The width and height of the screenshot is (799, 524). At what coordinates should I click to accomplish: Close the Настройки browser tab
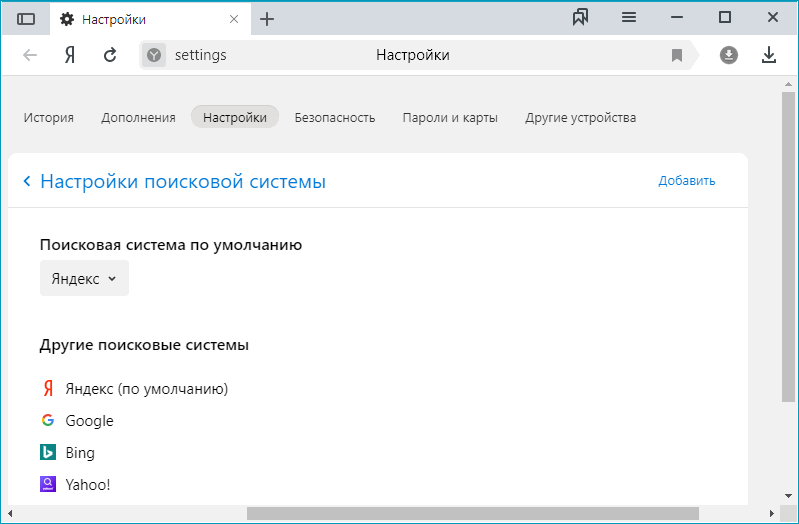[x=234, y=19]
